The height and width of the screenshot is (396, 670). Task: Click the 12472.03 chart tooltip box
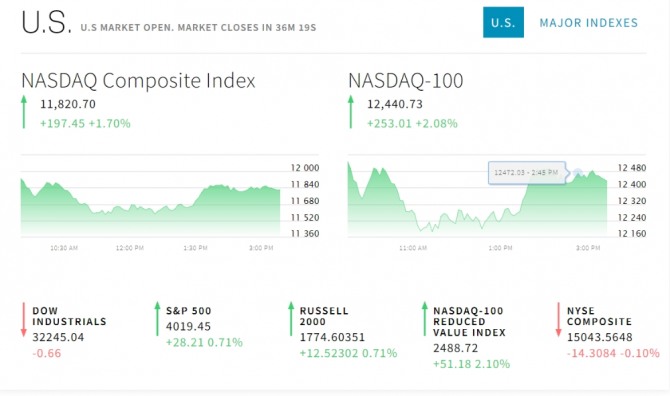pyautogui.click(x=527, y=173)
